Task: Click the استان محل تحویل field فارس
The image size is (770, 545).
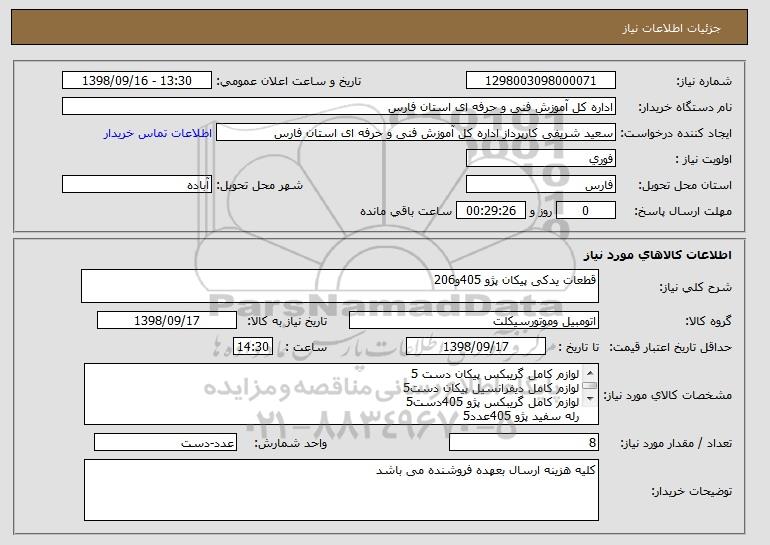Action: pos(541,185)
